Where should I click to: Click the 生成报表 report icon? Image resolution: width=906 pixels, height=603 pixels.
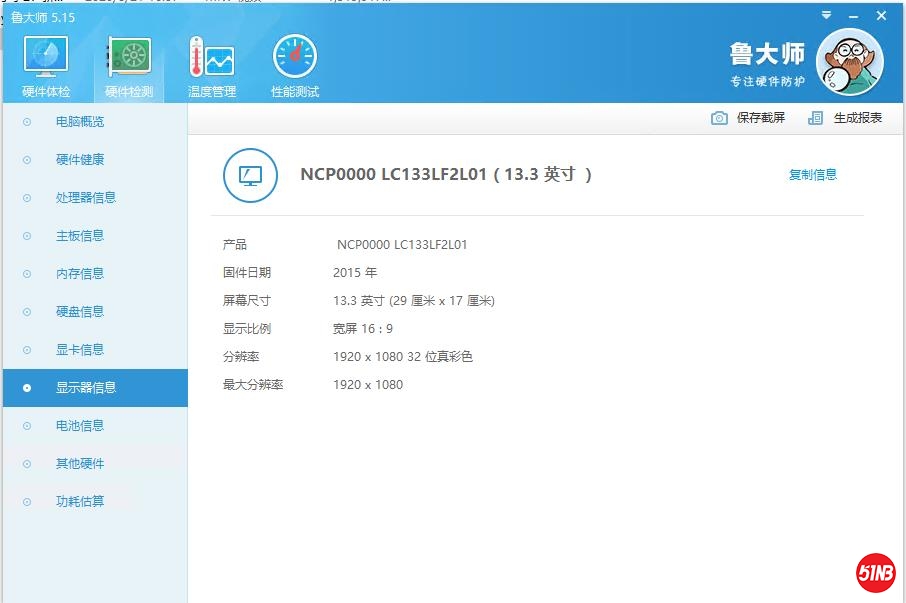(x=815, y=118)
